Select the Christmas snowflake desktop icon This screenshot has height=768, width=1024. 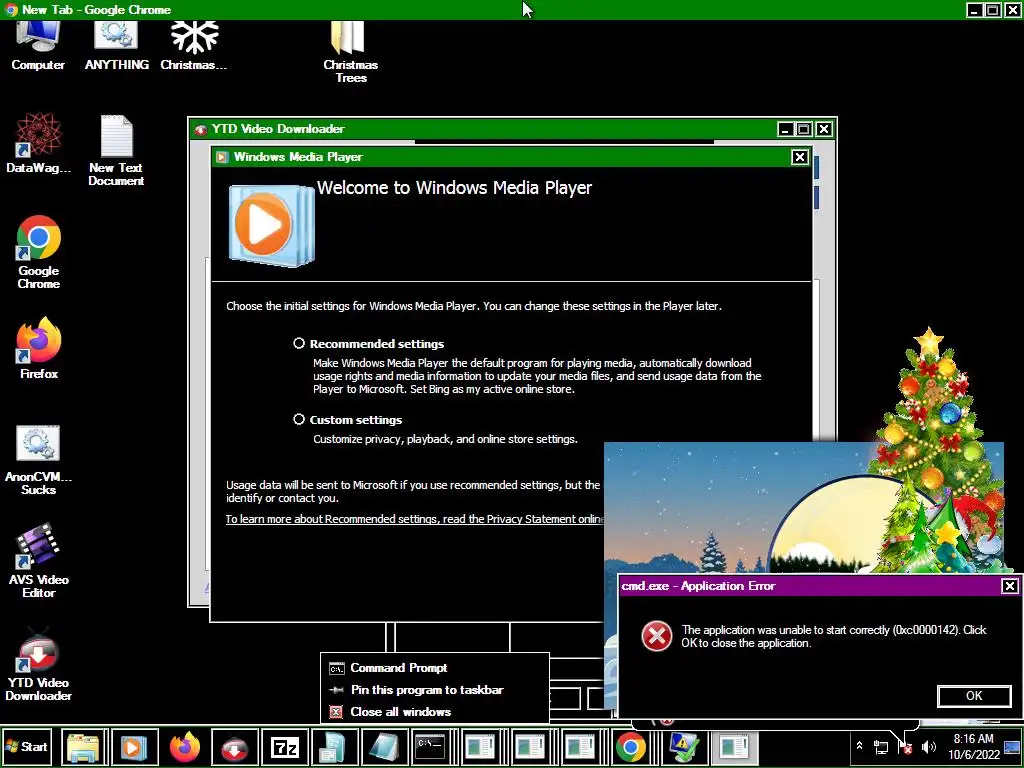pyautogui.click(x=194, y=44)
